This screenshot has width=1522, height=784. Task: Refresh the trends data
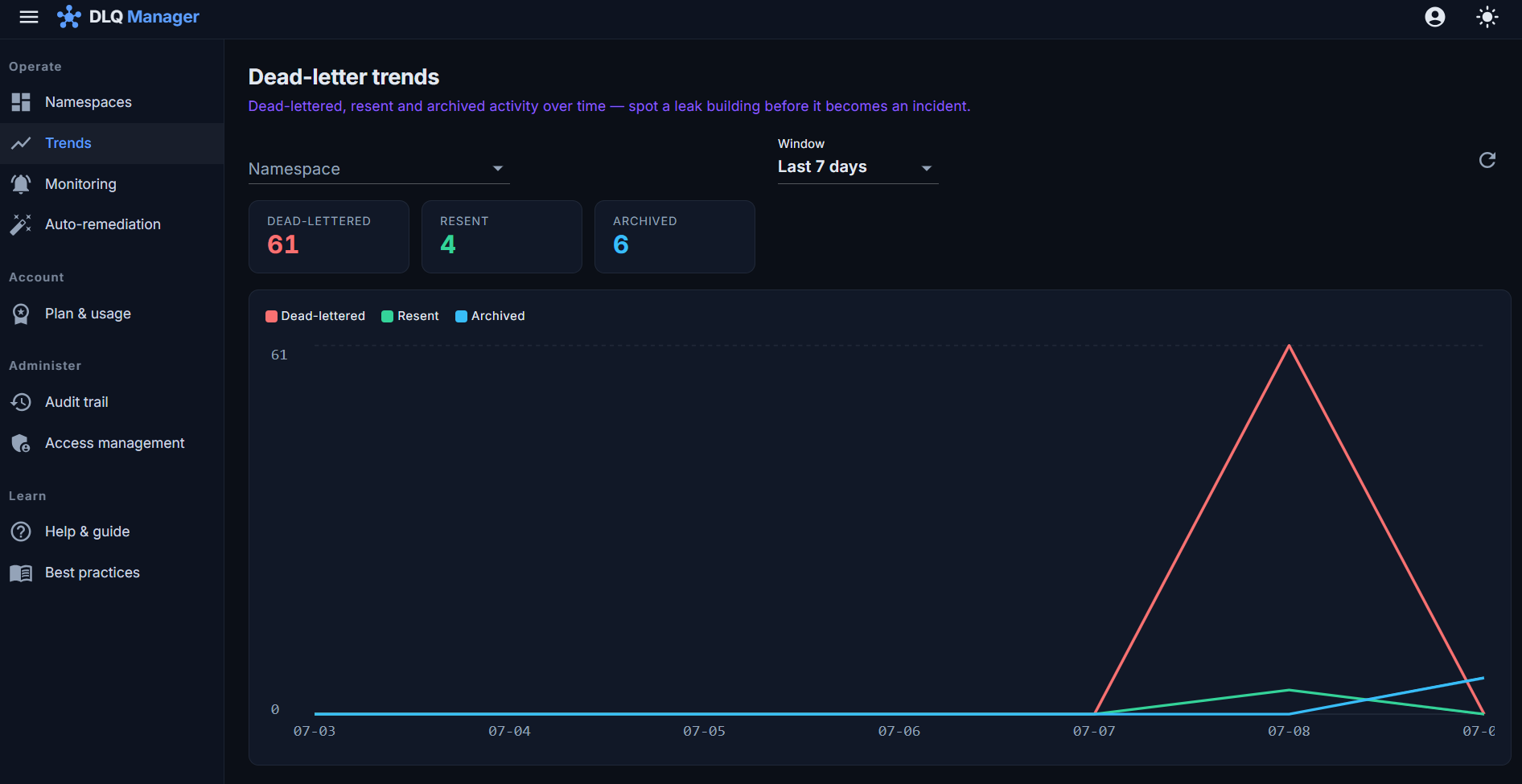click(x=1487, y=160)
